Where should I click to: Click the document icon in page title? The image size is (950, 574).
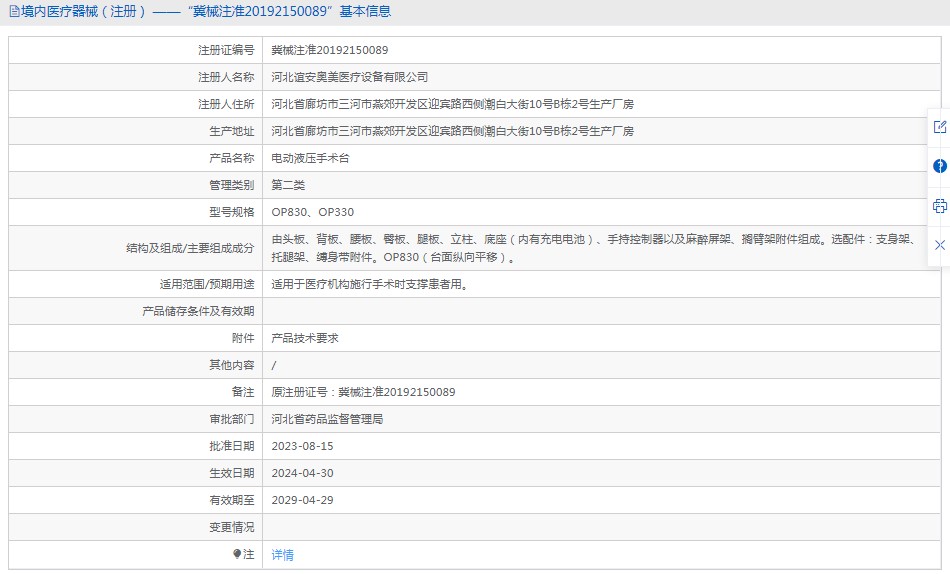coord(14,12)
